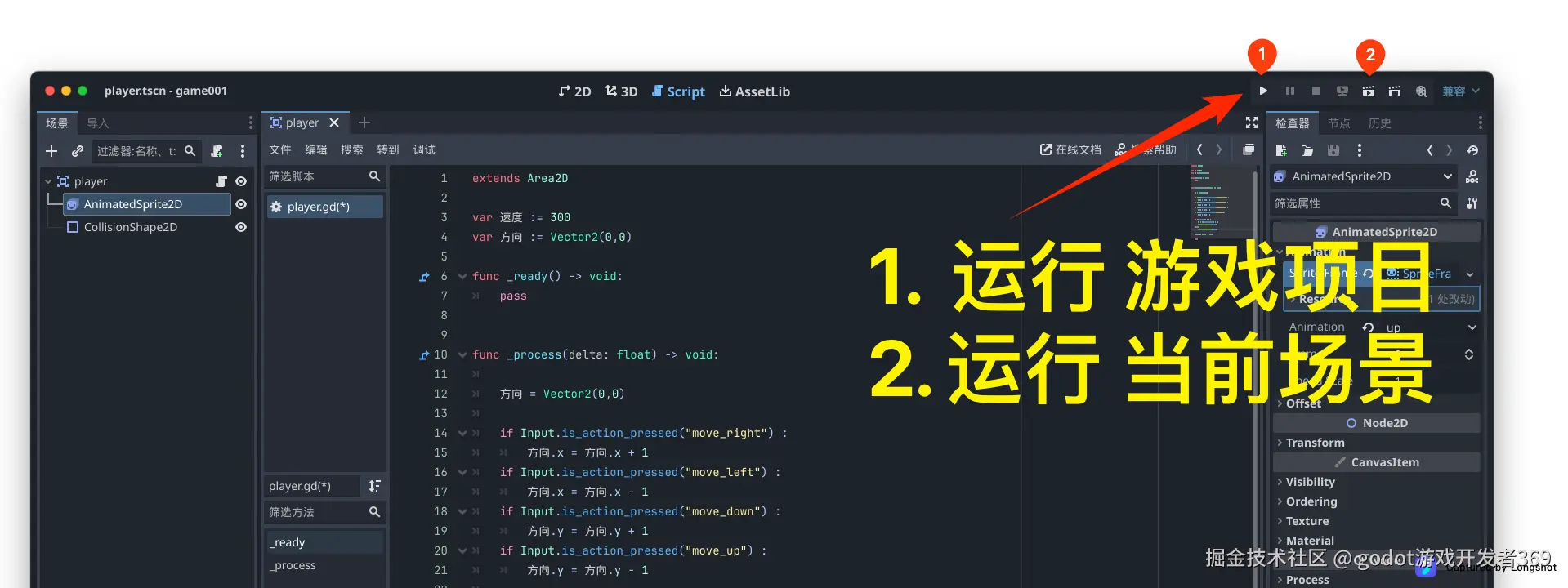
Task: Focus the scene tree filter field
Action: coord(145,151)
